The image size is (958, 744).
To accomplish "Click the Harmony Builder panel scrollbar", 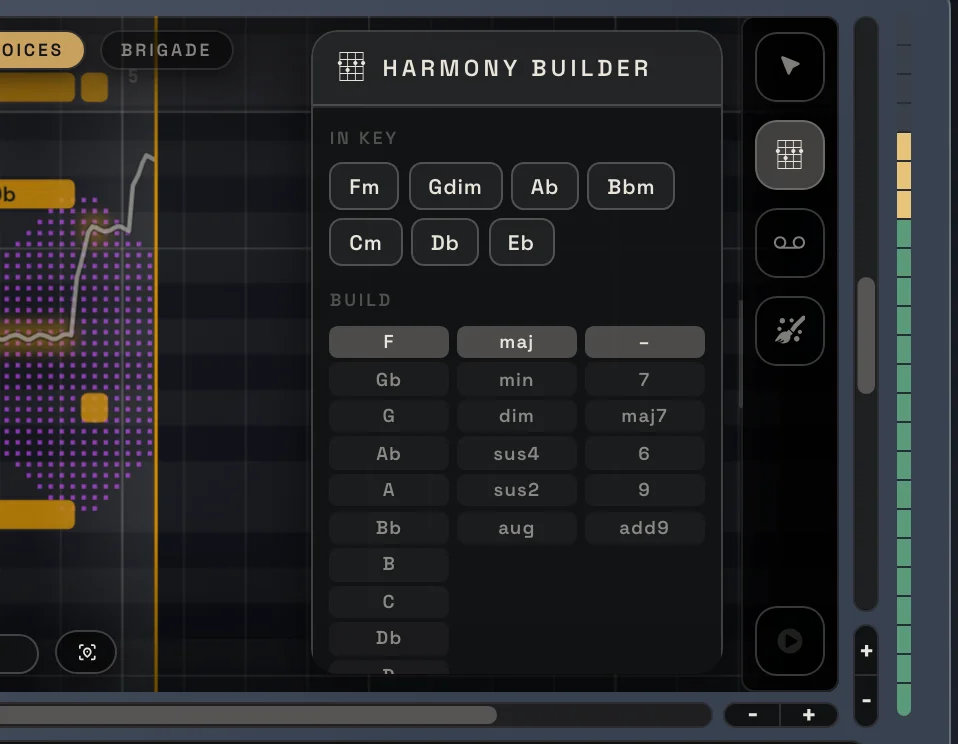I will (x=740, y=354).
